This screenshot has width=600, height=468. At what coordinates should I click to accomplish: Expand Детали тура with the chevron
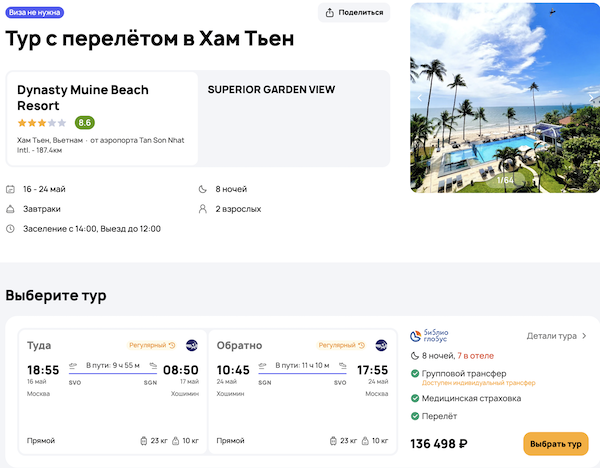[x=584, y=336]
